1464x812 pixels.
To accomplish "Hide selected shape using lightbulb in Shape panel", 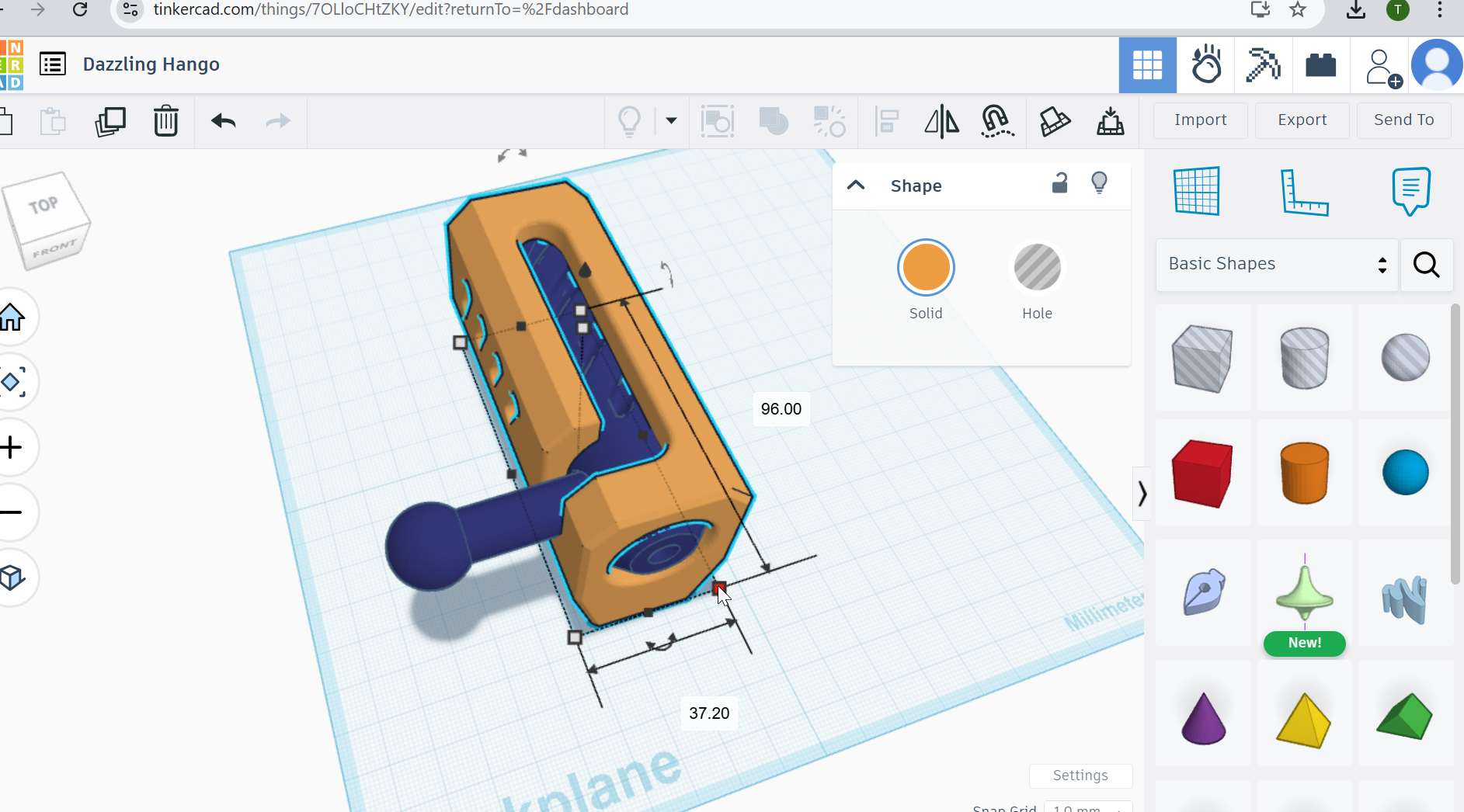I will (1099, 183).
